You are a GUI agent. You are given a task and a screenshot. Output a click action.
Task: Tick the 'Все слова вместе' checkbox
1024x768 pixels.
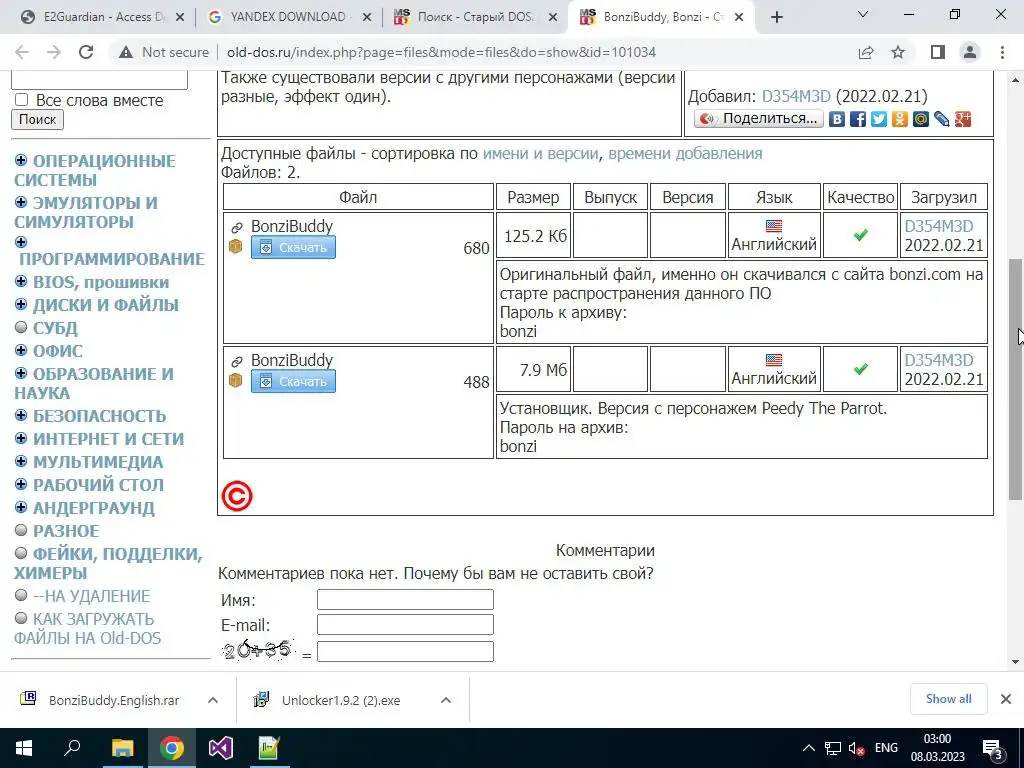tap(22, 99)
